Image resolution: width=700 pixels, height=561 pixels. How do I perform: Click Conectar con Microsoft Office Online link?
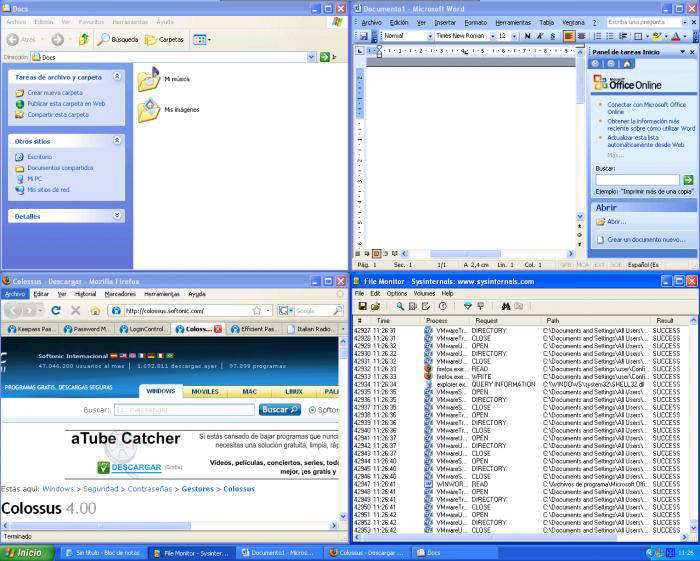point(646,108)
